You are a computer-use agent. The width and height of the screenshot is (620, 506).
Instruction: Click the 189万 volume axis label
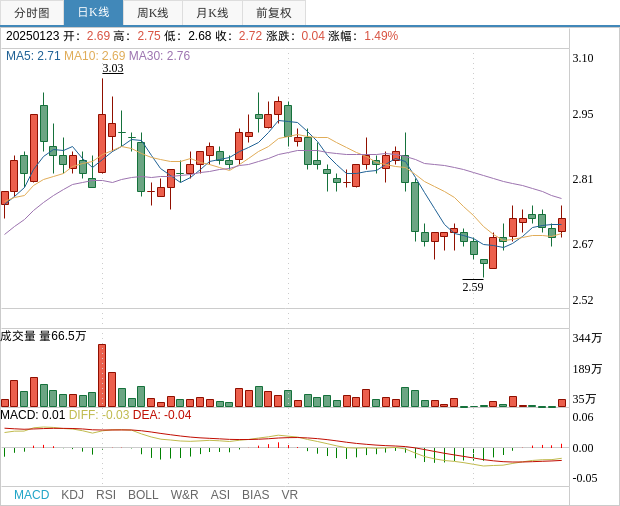(587, 369)
